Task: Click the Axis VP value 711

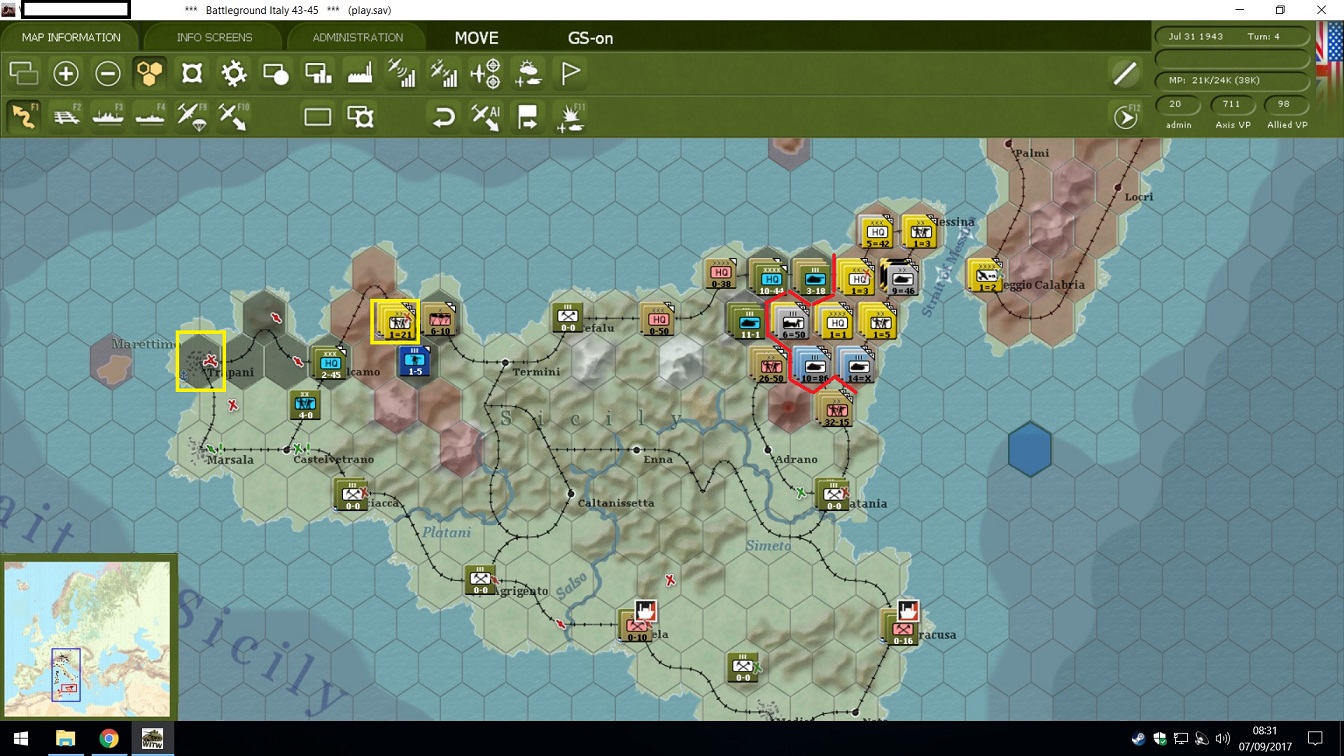Action: click(1231, 104)
